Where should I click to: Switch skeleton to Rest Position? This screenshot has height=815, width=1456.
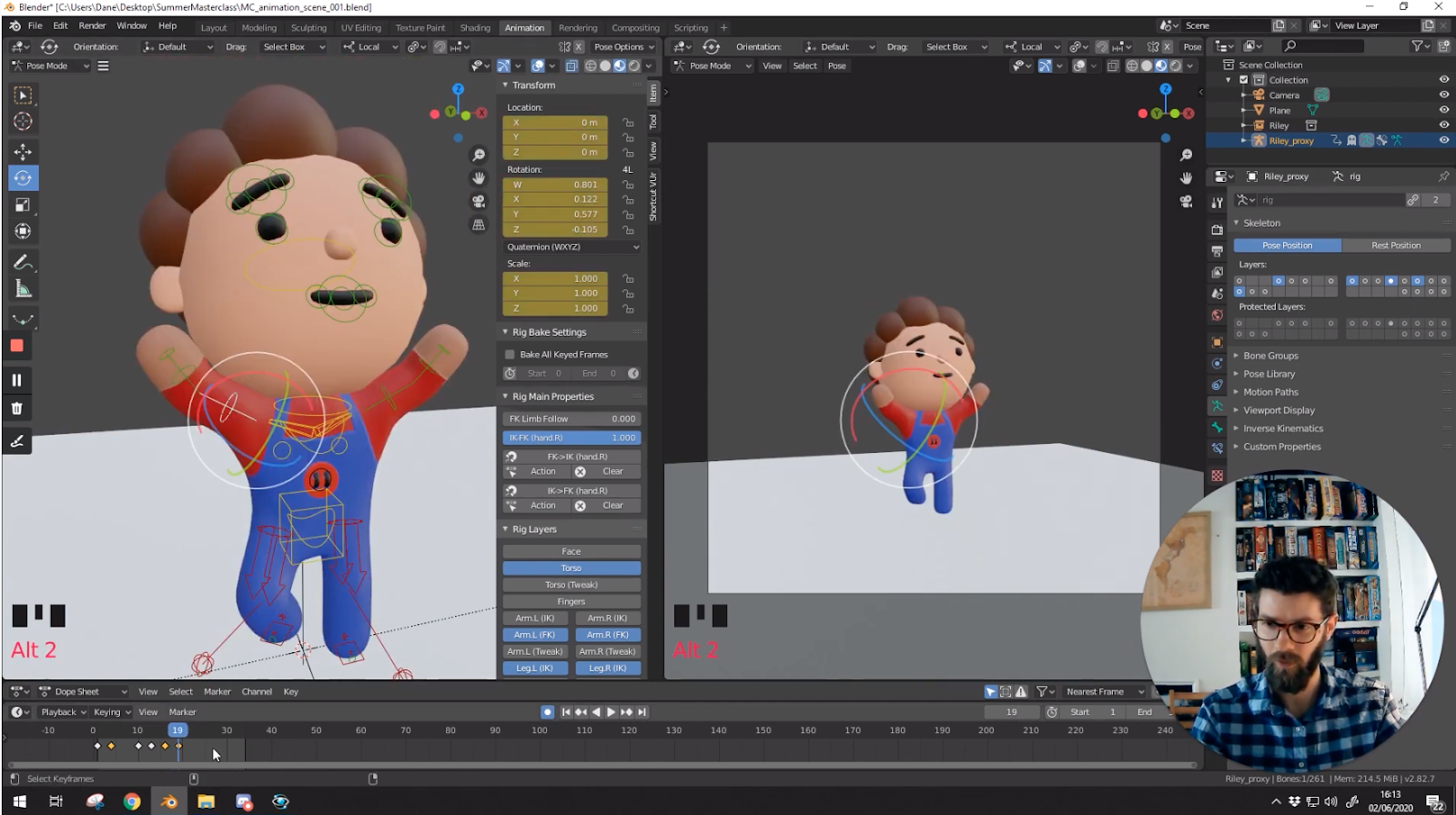(1396, 246)
